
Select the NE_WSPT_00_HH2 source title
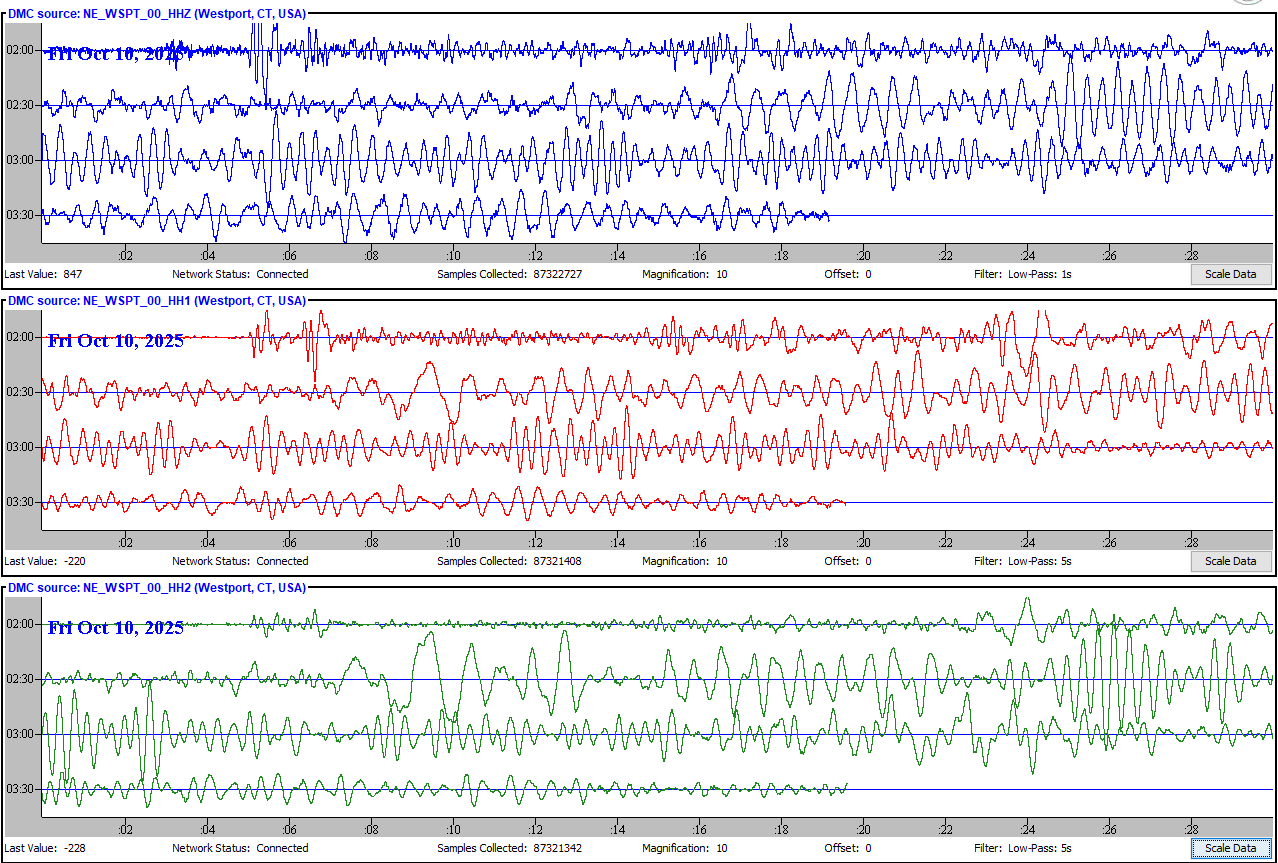(x=157, y=588)
